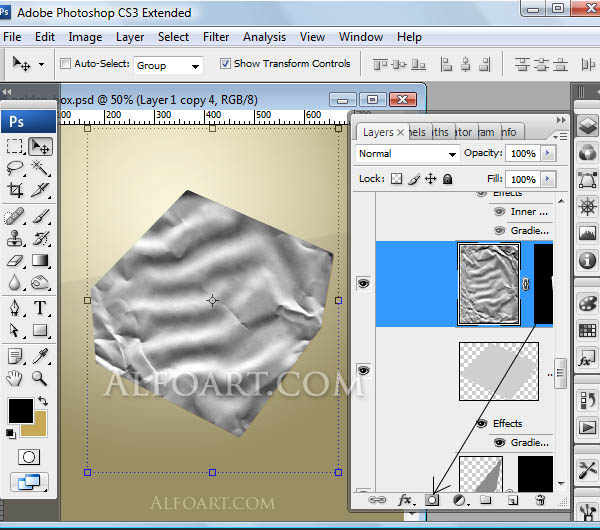The height and width of the screenshot is (530, 600).
Task: Select the Magic Wand tool
Action: (40, 168)
